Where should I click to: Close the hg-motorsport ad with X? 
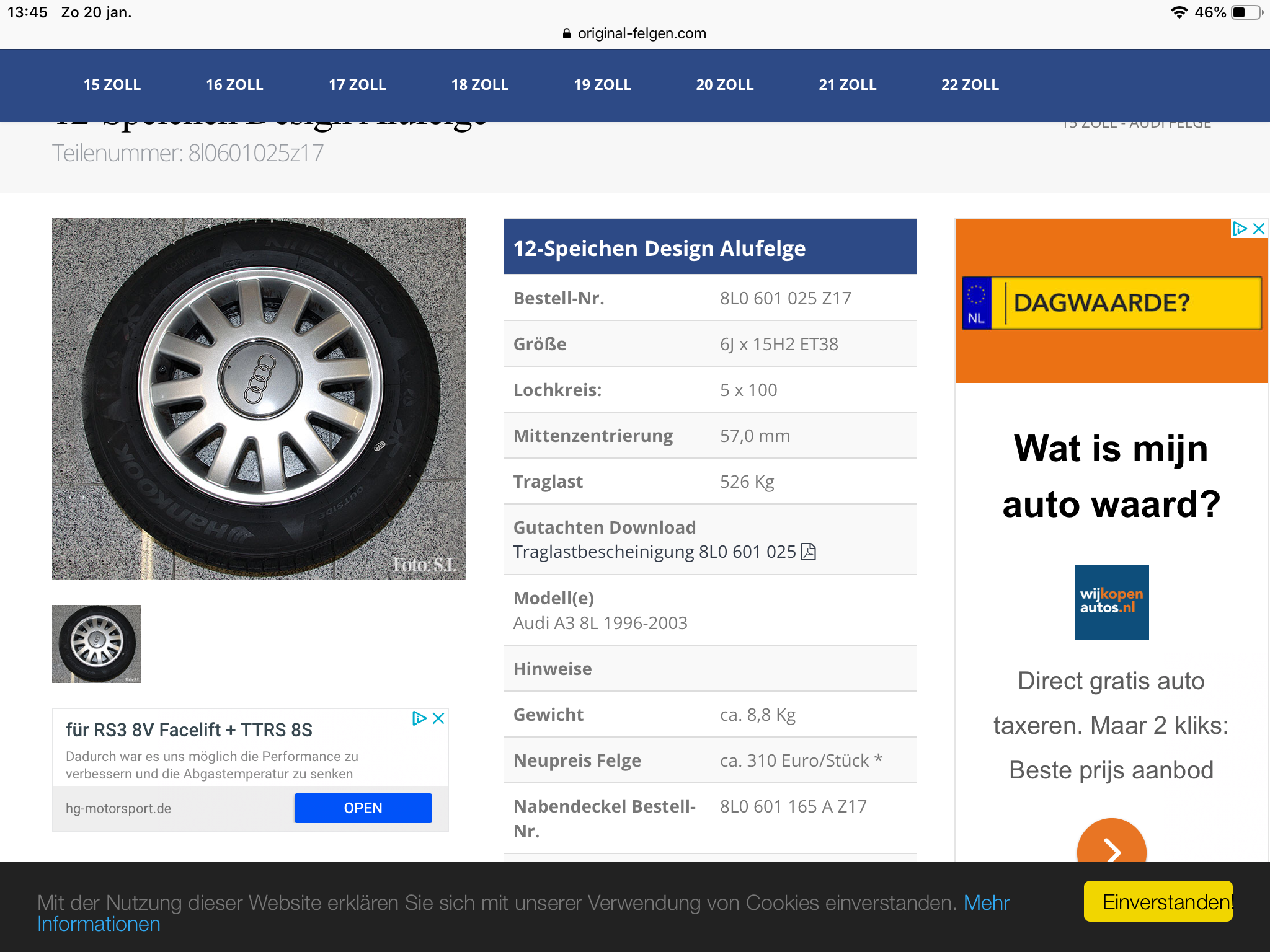coord(438,718)
